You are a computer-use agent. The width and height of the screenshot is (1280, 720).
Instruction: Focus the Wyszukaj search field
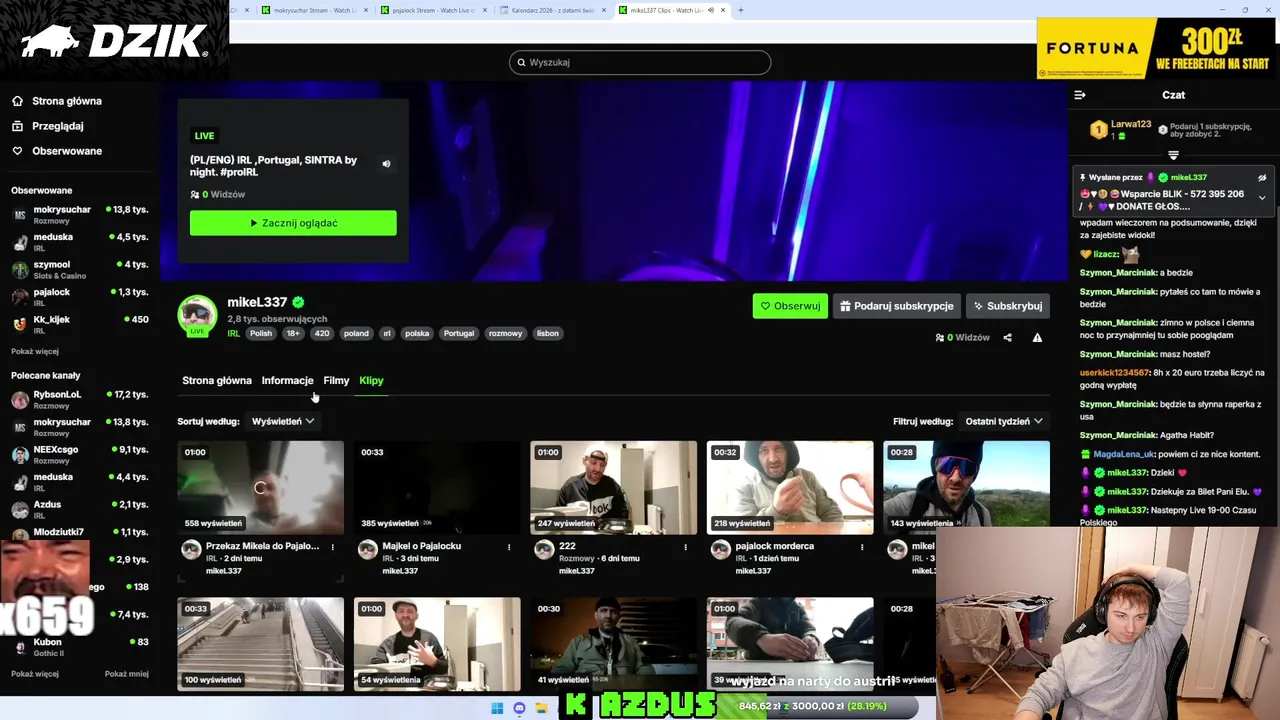point(640,62)
